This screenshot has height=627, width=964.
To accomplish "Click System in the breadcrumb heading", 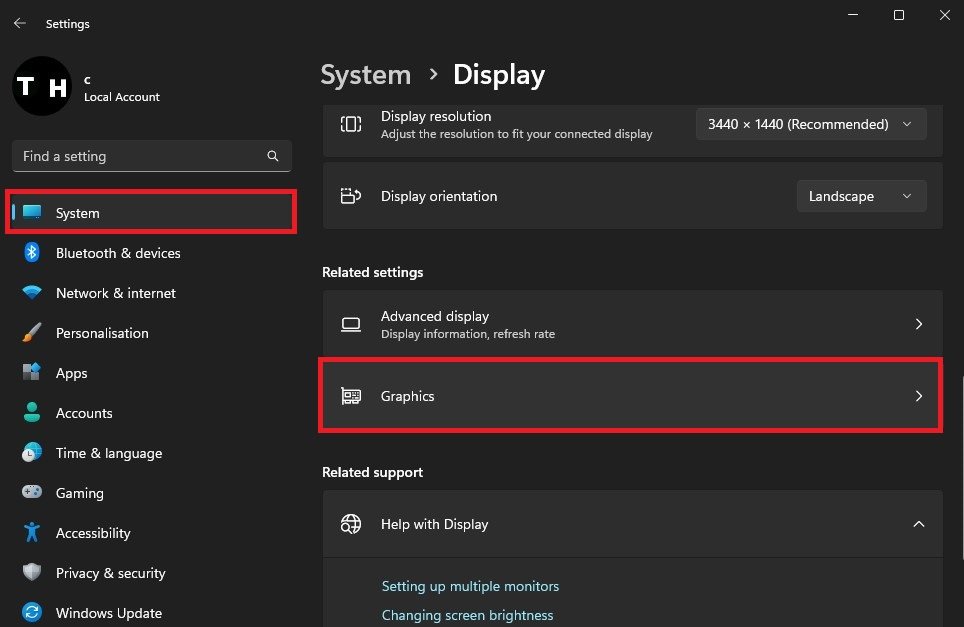I will click(365, 75).
